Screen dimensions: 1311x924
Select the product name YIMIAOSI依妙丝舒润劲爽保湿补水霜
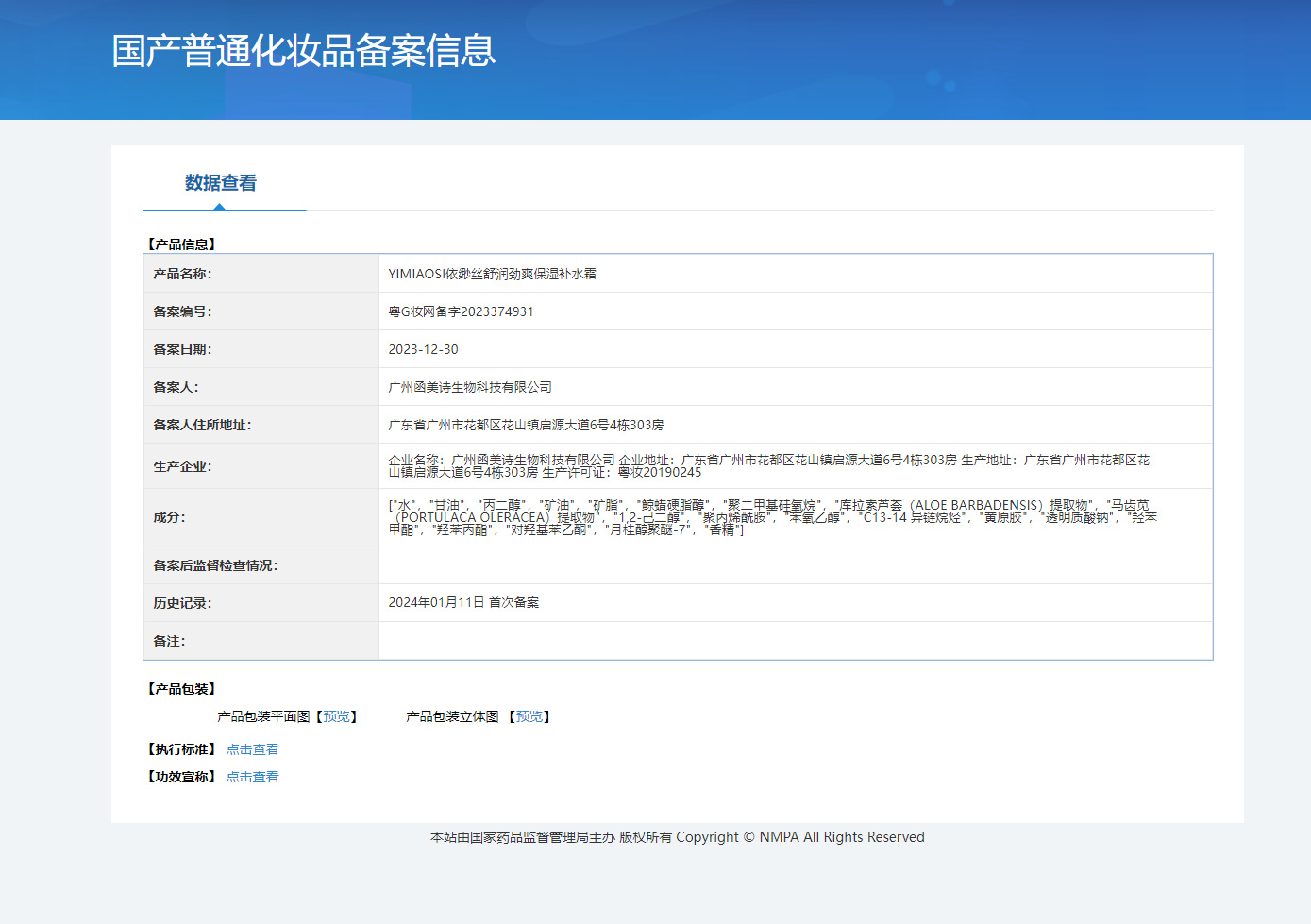[x=492, y=274]
